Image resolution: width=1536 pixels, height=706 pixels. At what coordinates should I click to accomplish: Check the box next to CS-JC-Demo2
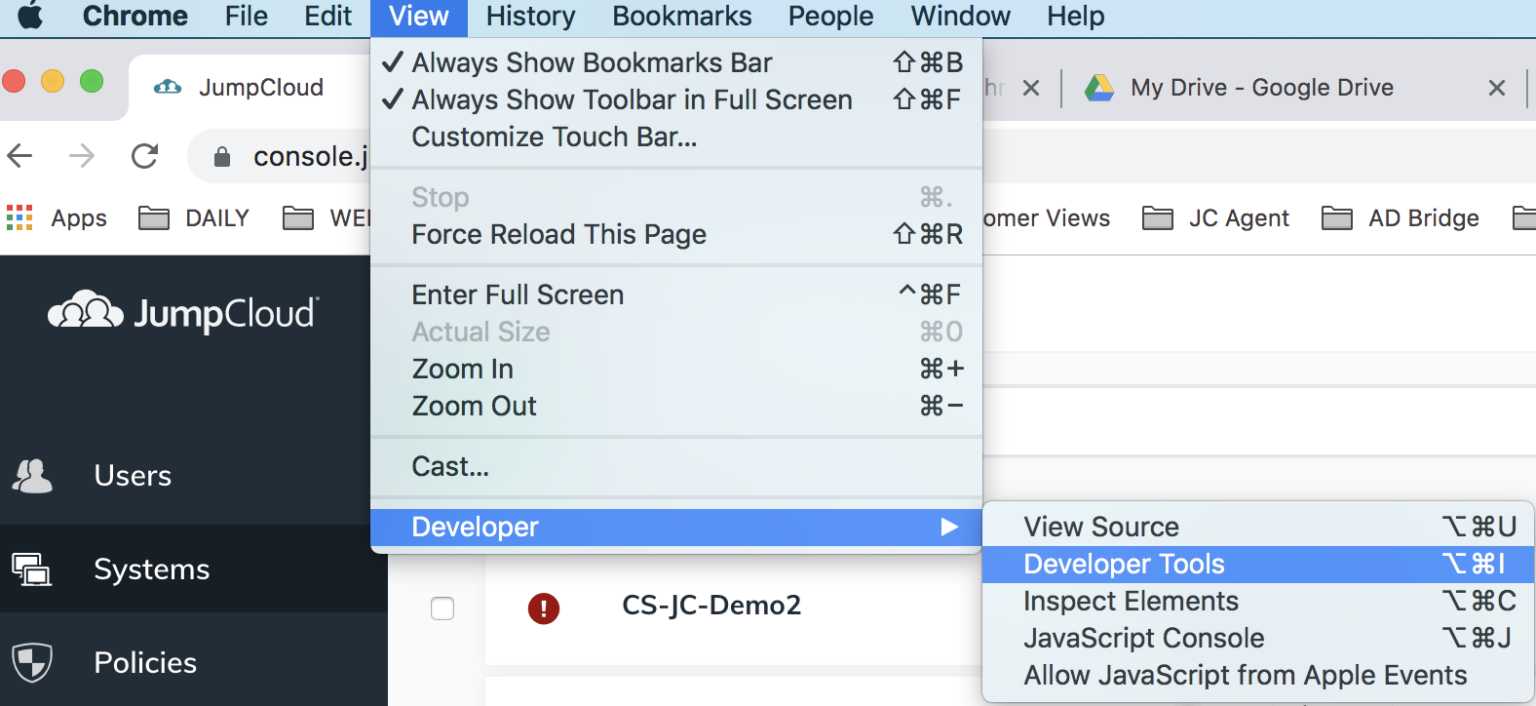pos(442,608)
